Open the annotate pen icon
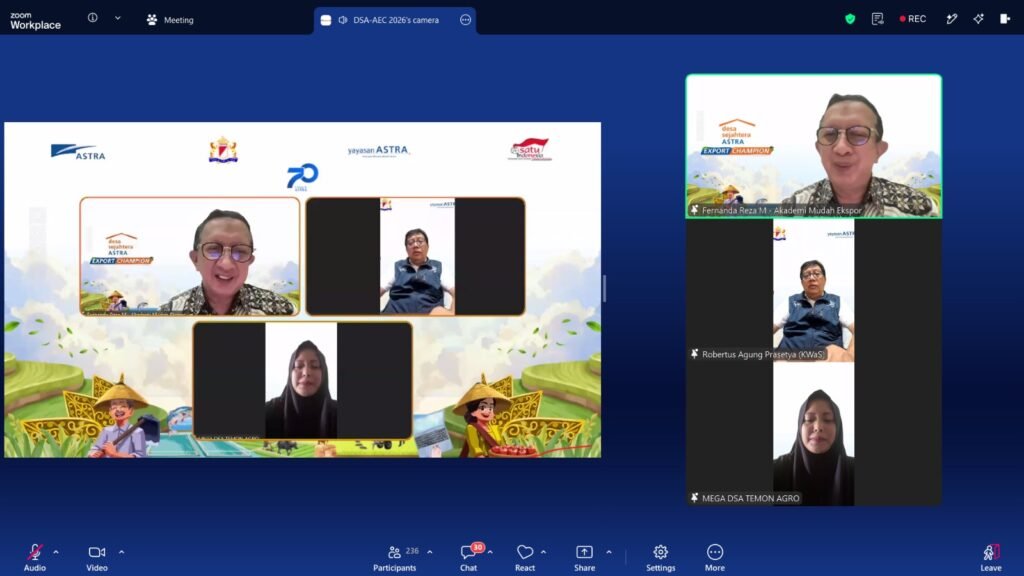 point(952,19)
